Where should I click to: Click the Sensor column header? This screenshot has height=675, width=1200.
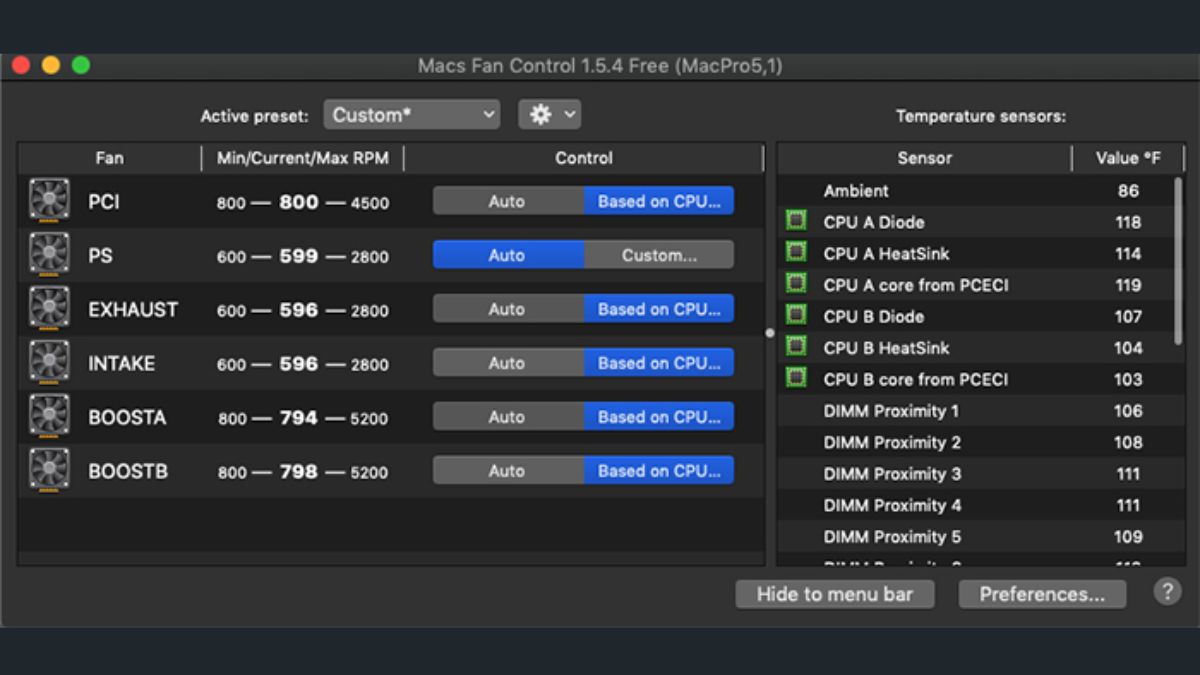[x=925, y=158]
